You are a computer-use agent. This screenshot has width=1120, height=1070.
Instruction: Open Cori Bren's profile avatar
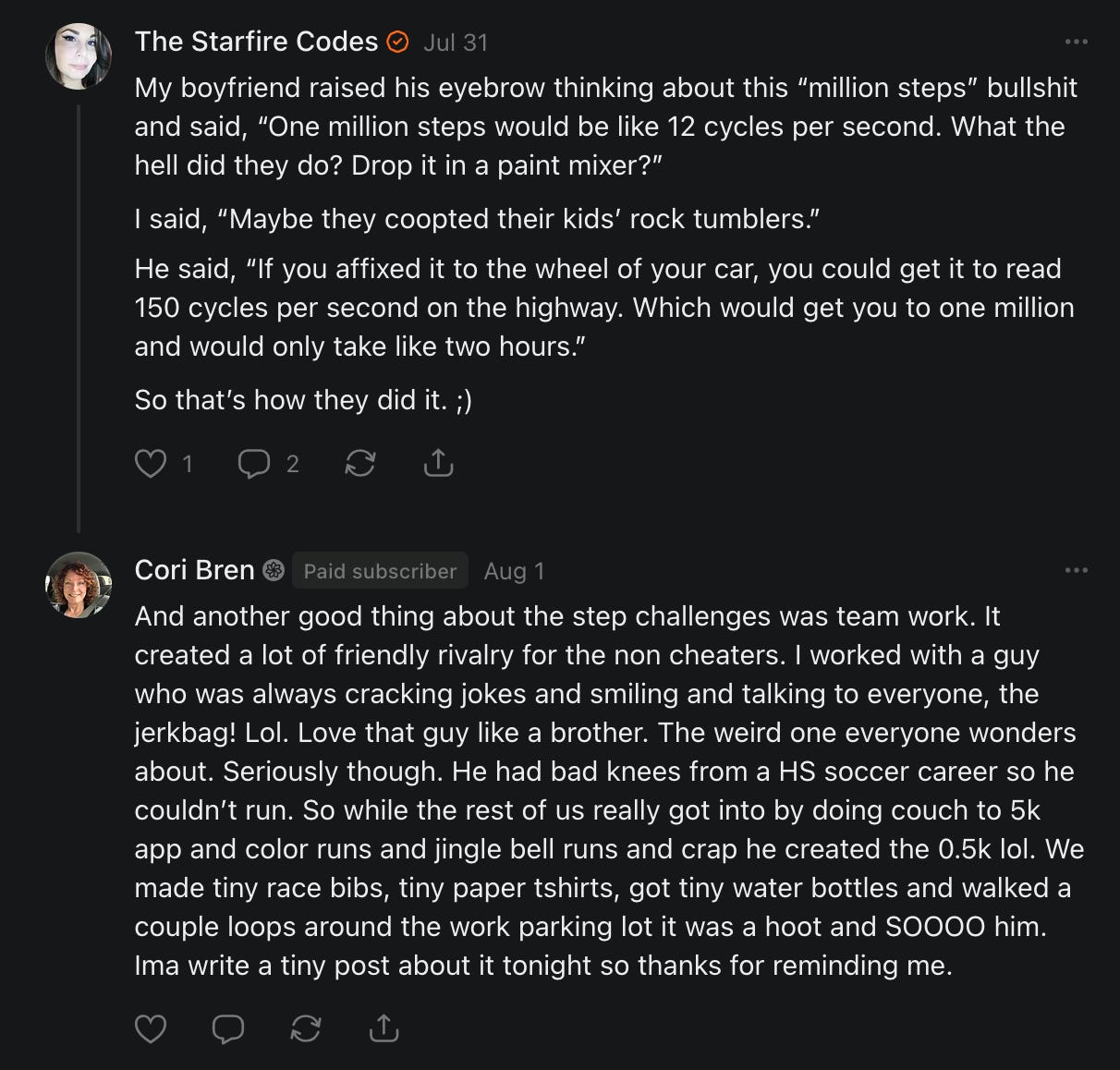(79, 585)
